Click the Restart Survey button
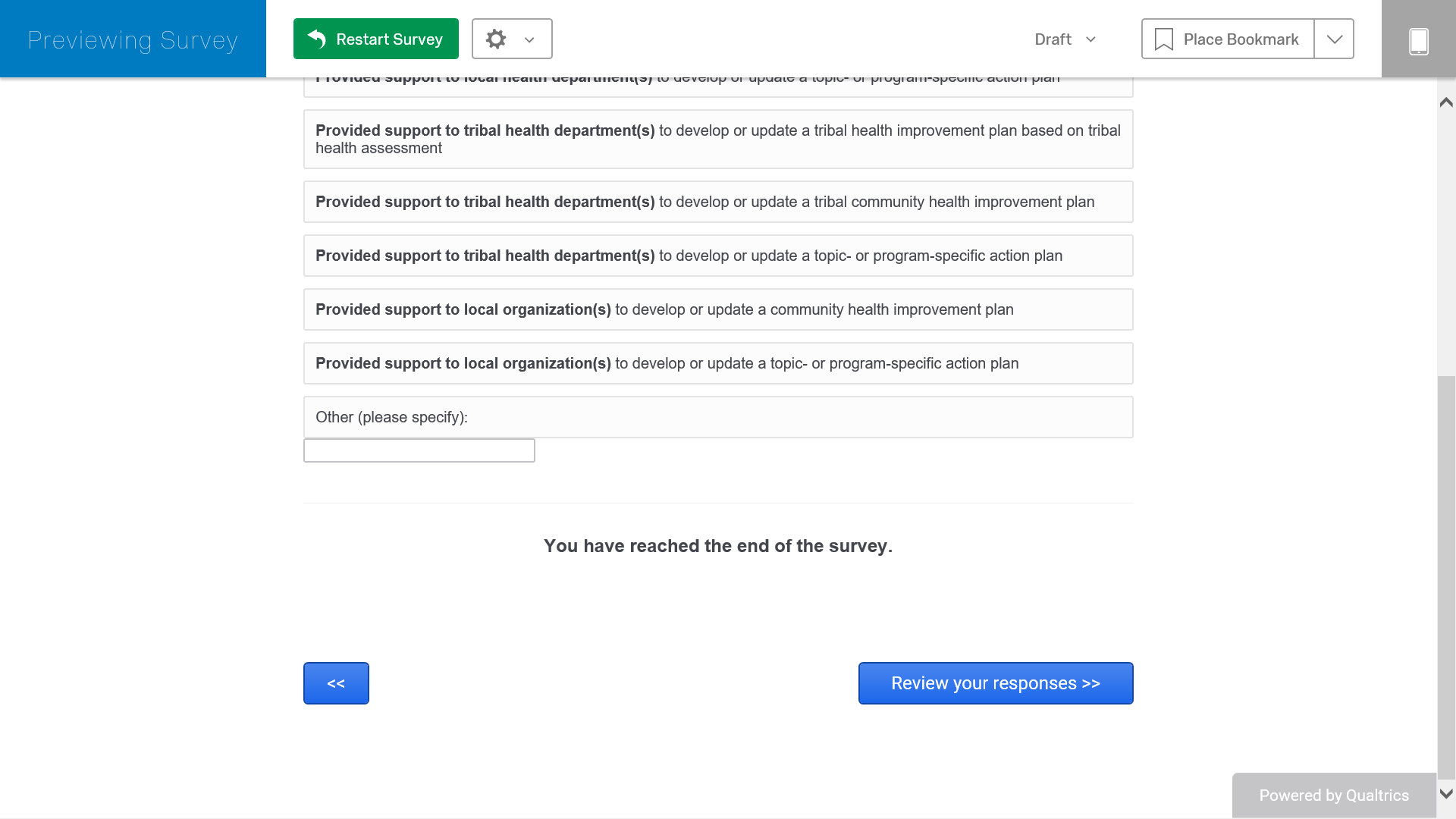1456x819 pixels. point(375,39)
